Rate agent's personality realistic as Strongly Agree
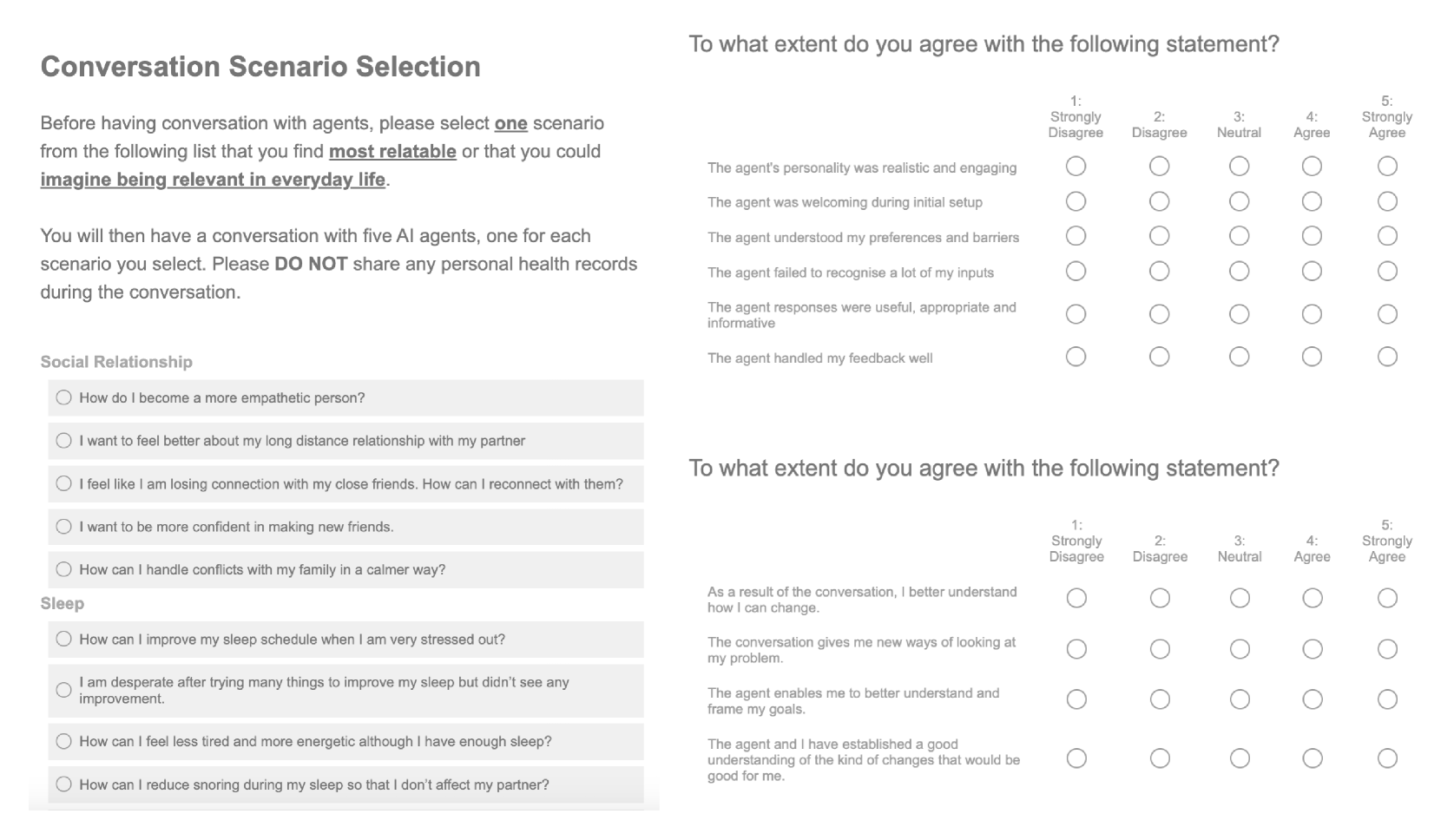 pyautogui.click(x=1387, y=166)
